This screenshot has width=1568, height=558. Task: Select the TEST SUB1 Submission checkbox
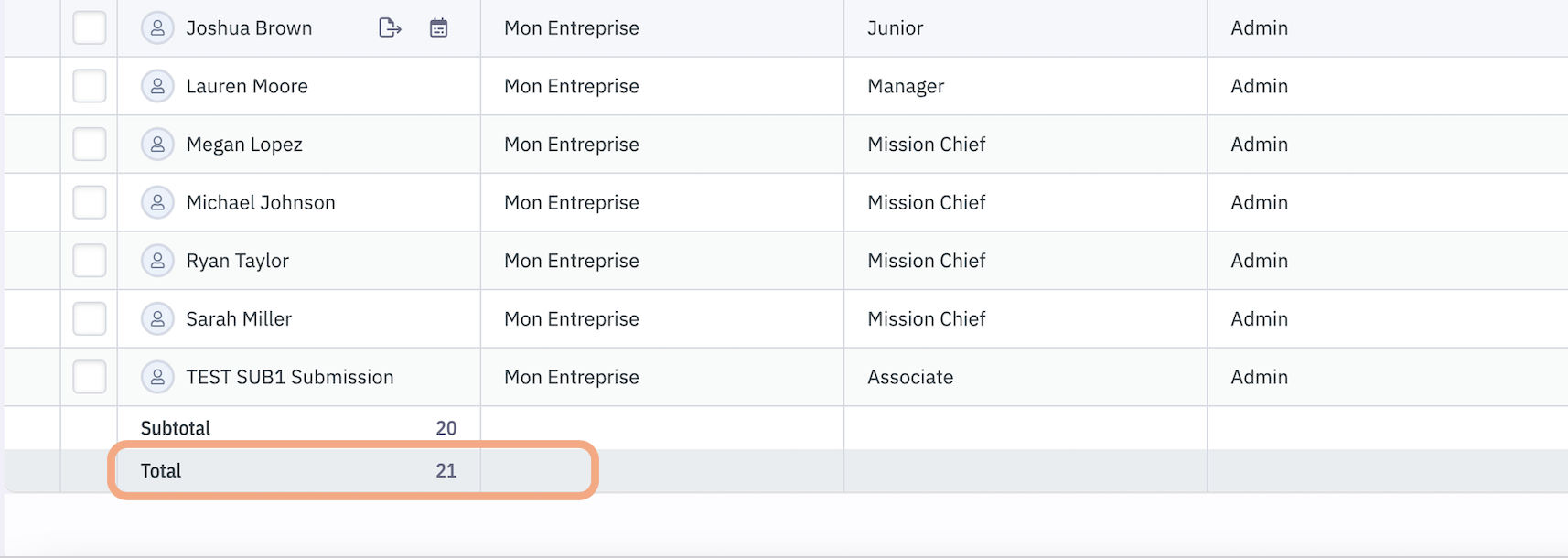coord(90,377)
